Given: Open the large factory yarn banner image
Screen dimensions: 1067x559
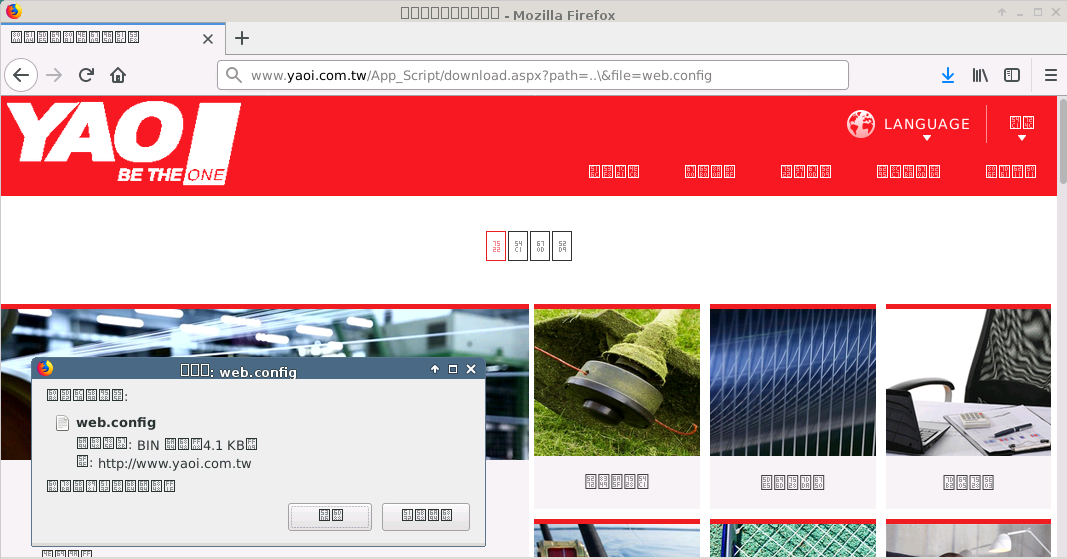Looking at the screenshot, I should coord(265,334).
